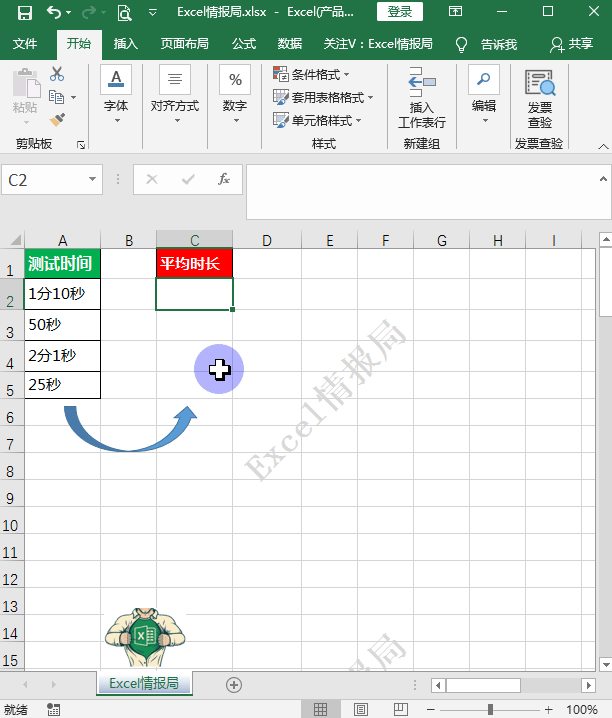Select cell containing 2分1秒
The width and height of the screenshot is (612, 718).
(62, 356)
